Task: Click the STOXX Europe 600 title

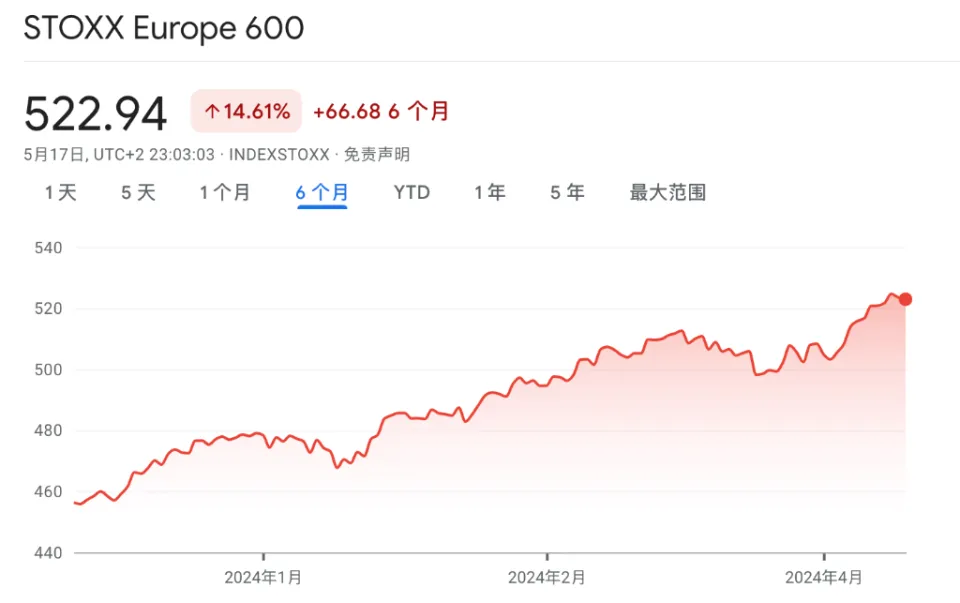Action: click(x=163, y=28)
